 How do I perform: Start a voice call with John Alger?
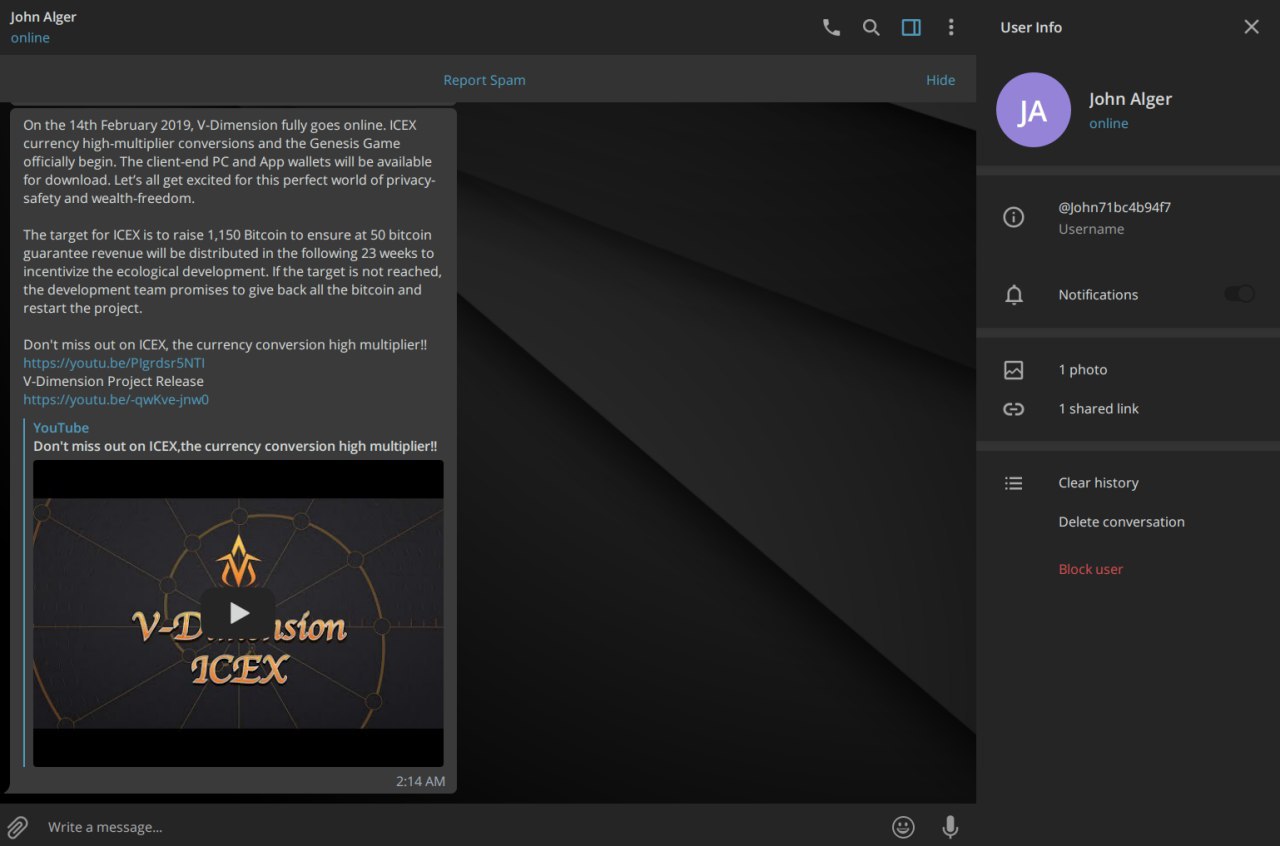pos(831,28)
